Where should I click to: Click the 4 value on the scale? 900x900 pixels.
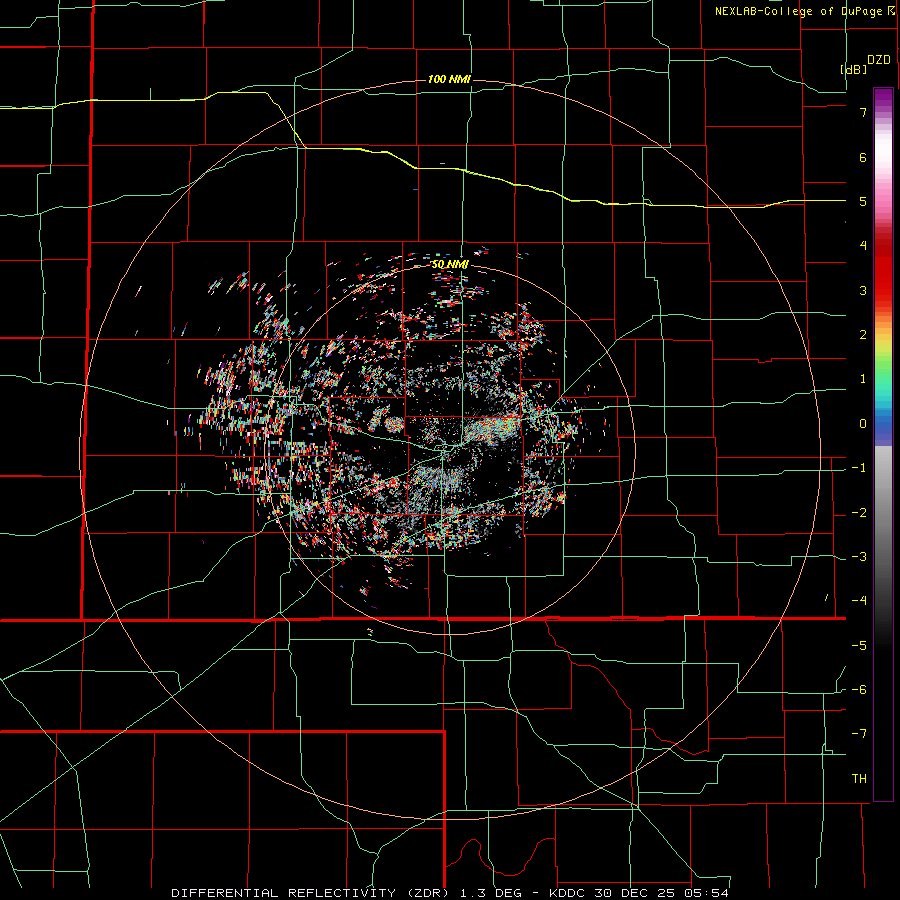pos(863,246)
